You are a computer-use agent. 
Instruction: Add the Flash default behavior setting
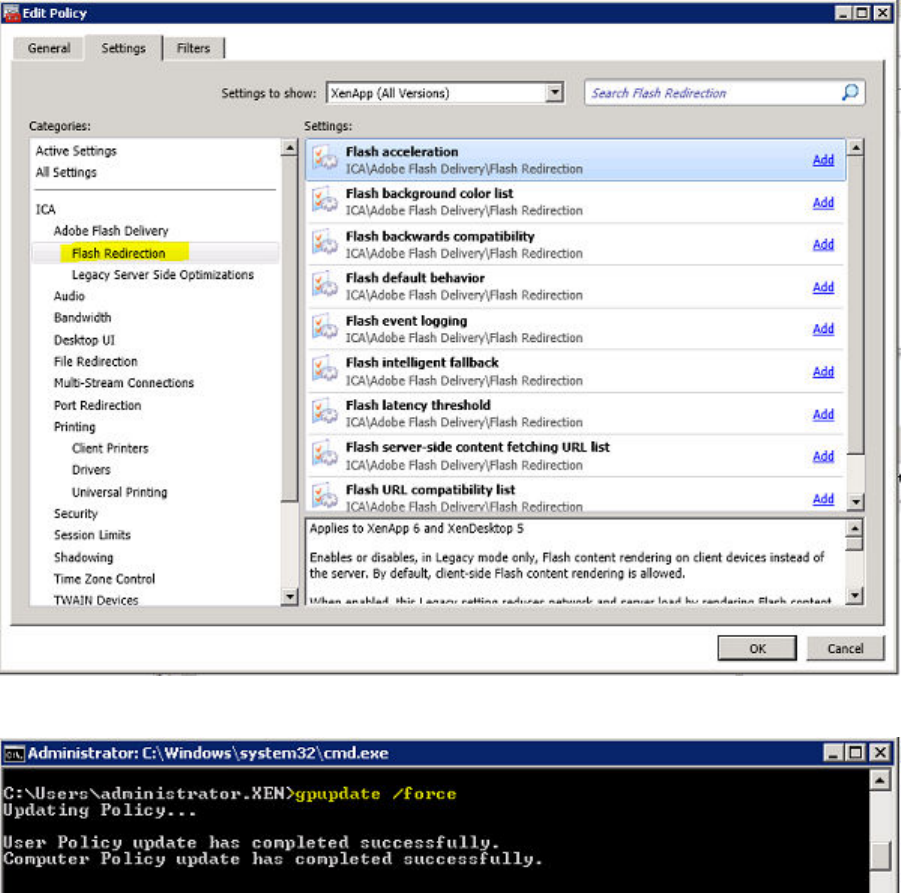tap(823, 287)
